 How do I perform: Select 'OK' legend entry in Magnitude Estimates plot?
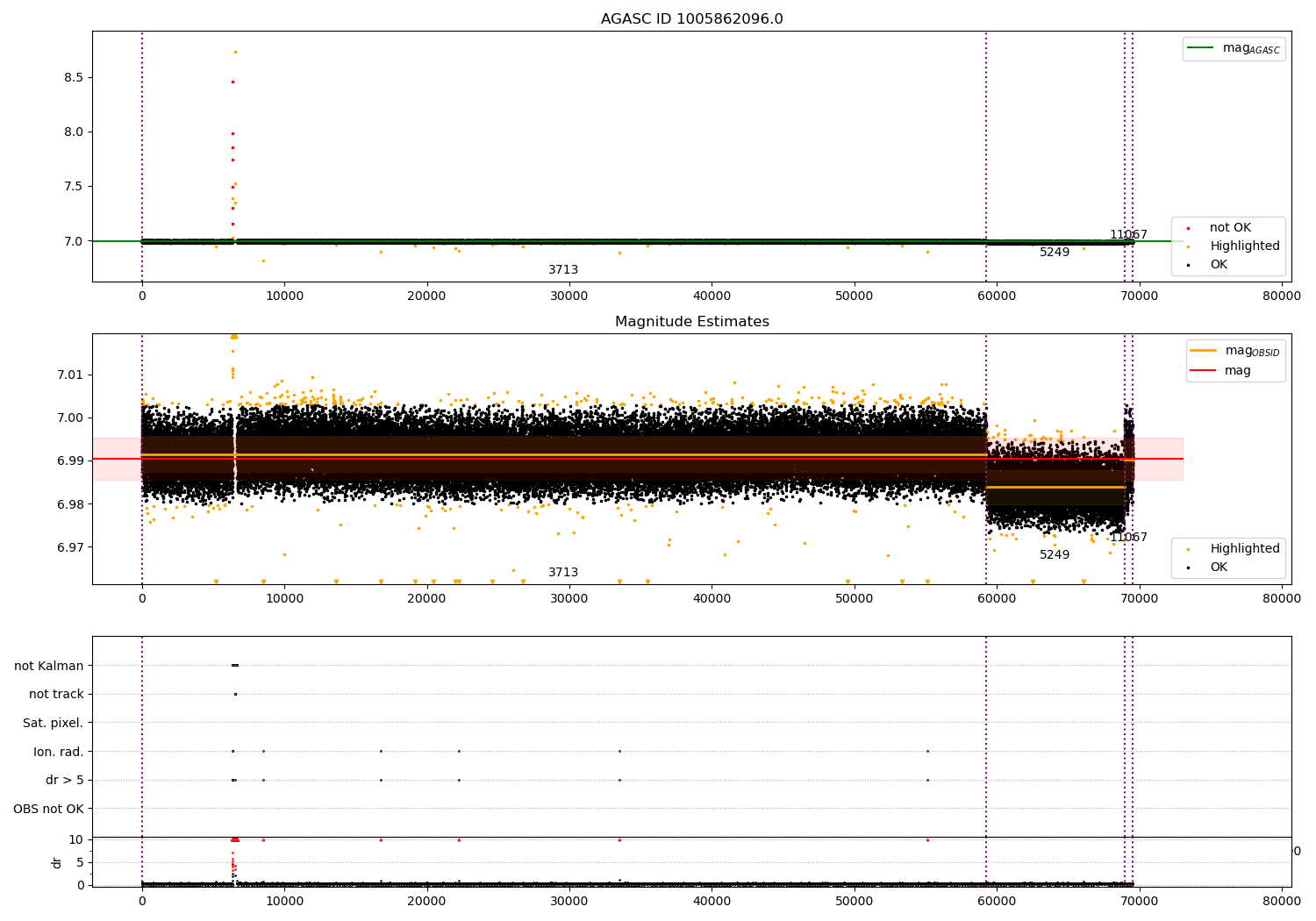click(1219, 568)
